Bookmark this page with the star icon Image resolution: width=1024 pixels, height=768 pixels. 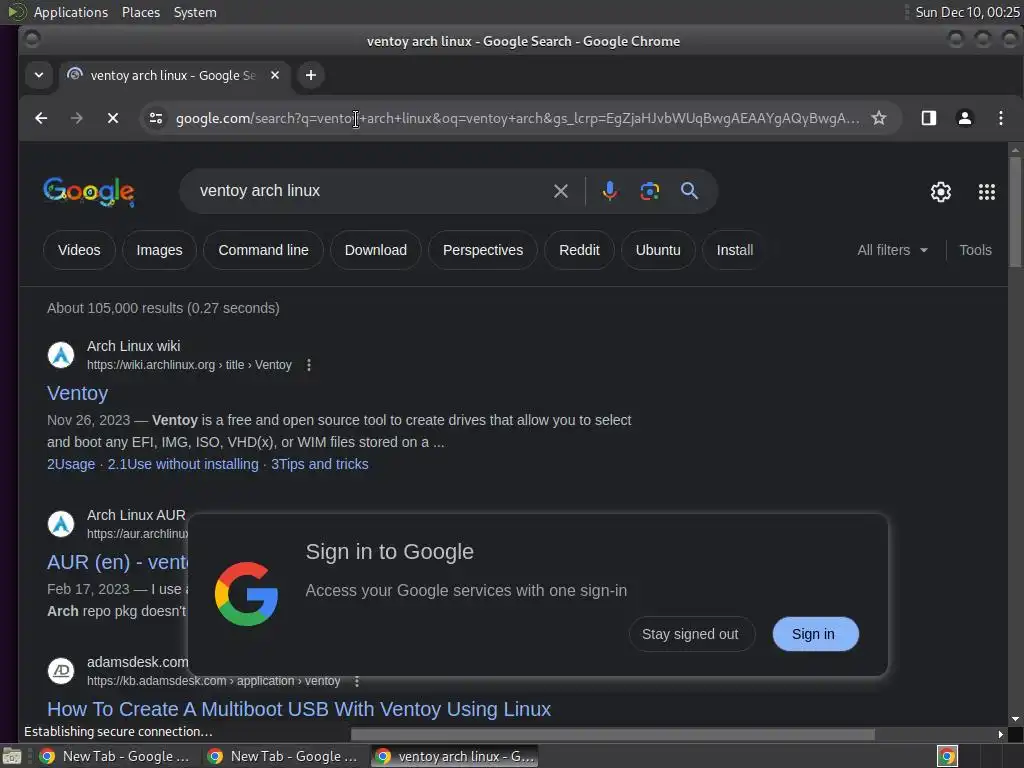(879, 118)
